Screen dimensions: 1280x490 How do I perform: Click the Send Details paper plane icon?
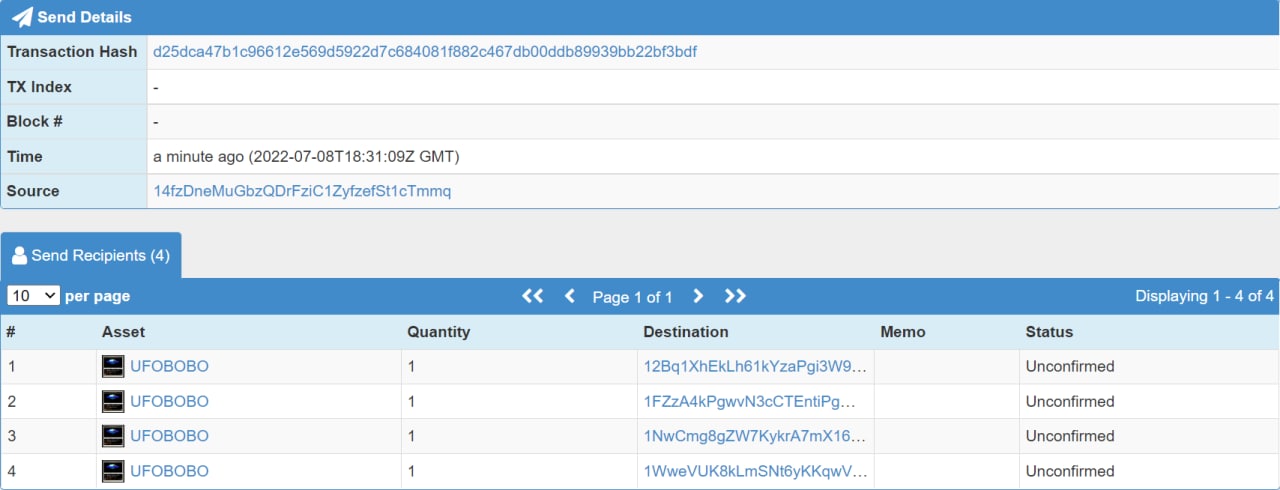(22, 17)
